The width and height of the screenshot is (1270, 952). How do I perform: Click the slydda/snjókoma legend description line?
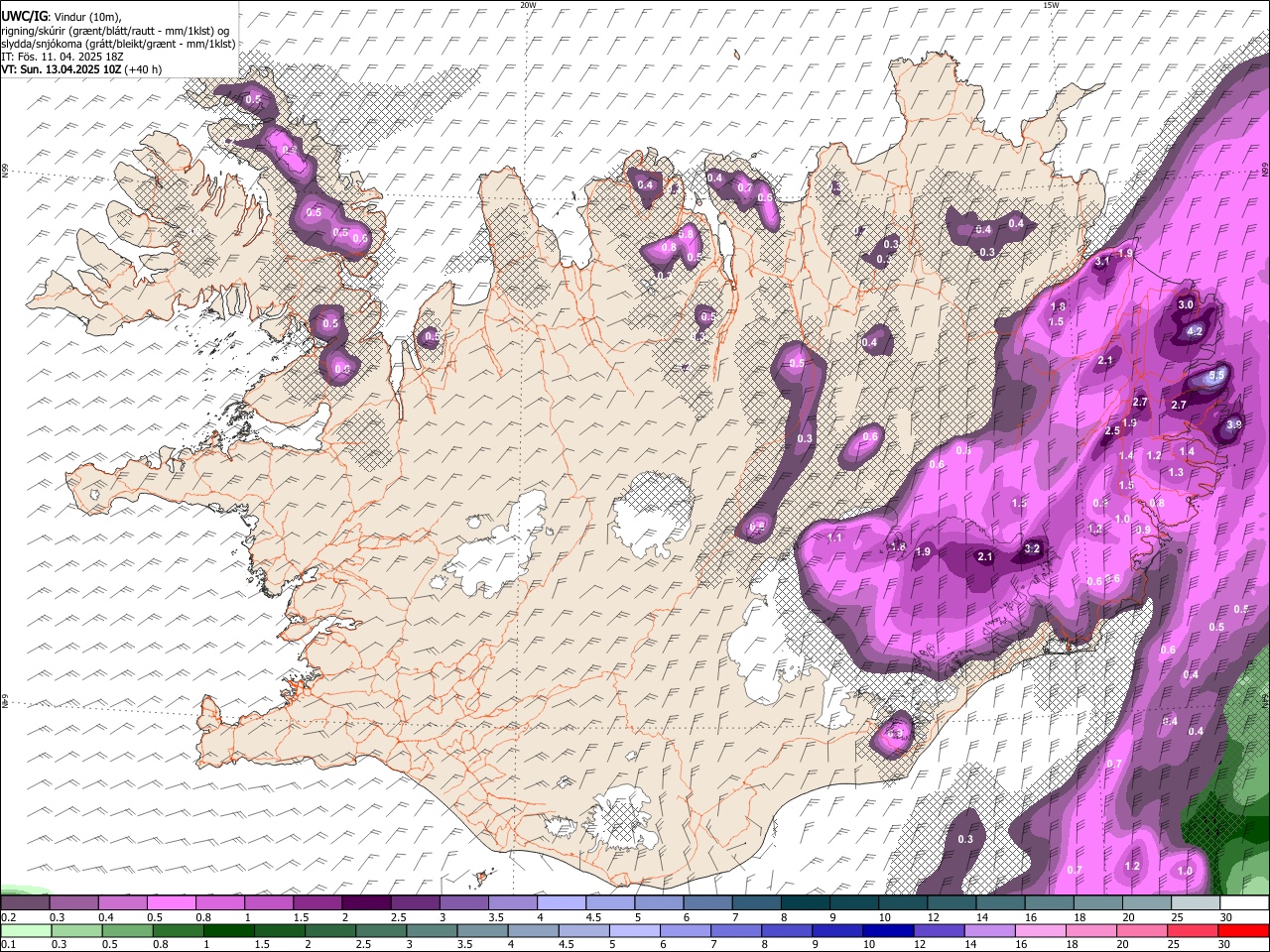point(118,44)
